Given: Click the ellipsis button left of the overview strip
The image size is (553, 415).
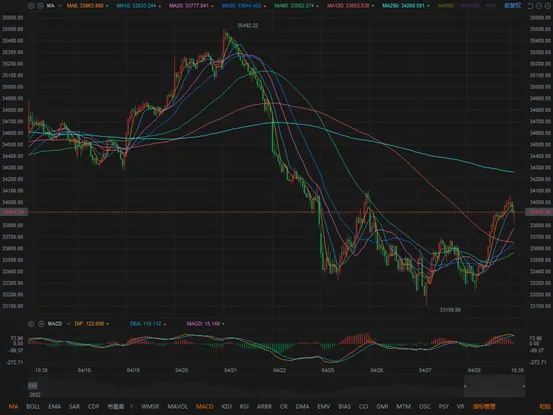Looking at the screenshot, I should pyautogui.click(x=32, y=385).
